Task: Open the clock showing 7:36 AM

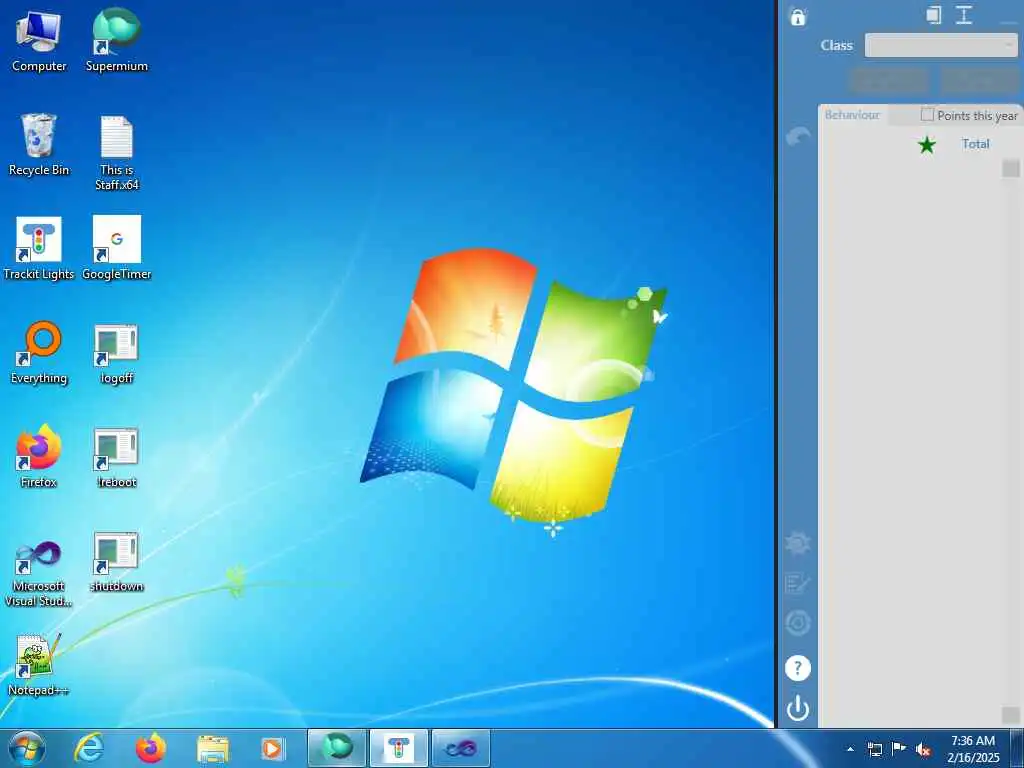Action: click(973, 749)
